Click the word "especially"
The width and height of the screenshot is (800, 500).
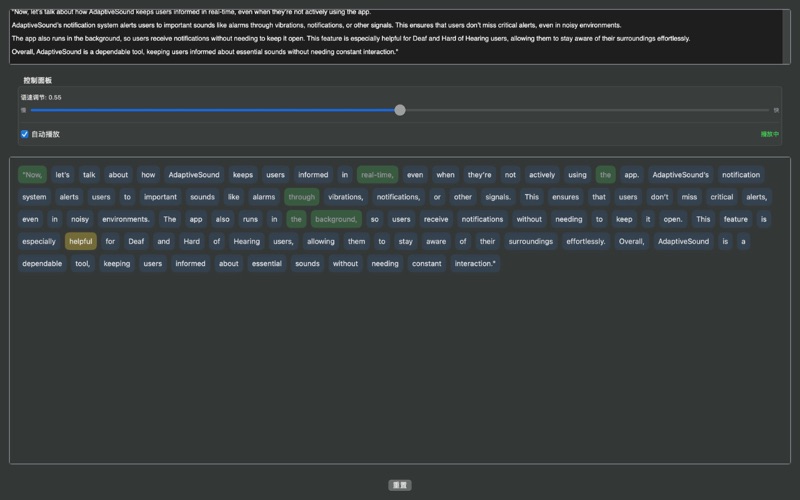tap(39, 241)
